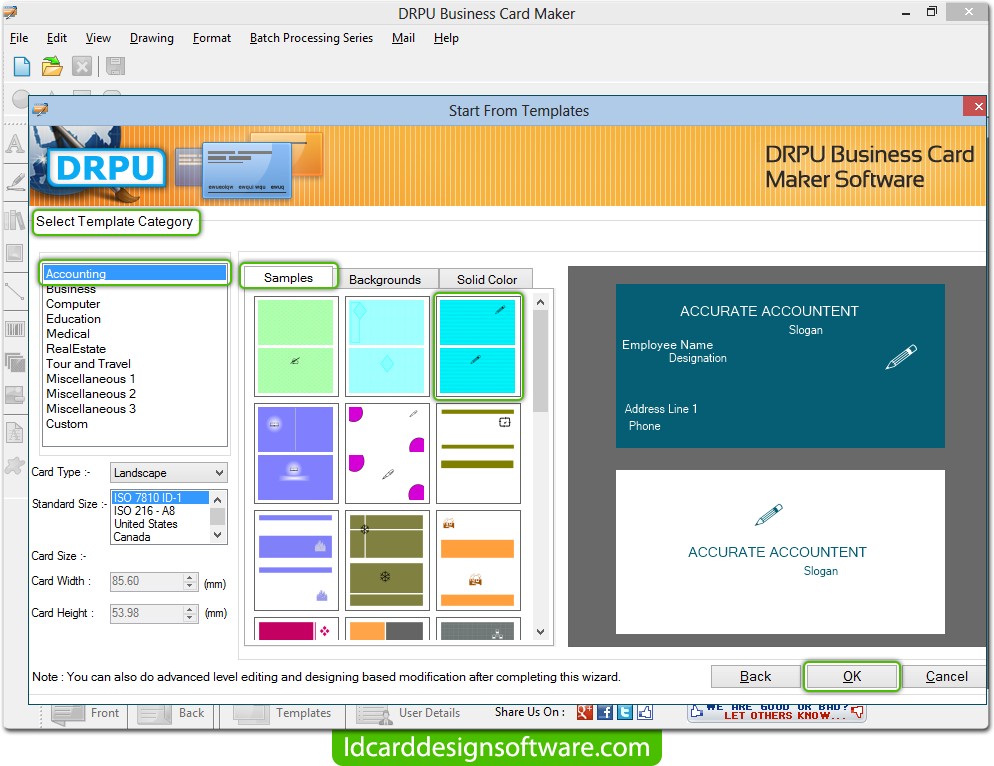
Task: Click the Card Width input field
Action: 148,581
